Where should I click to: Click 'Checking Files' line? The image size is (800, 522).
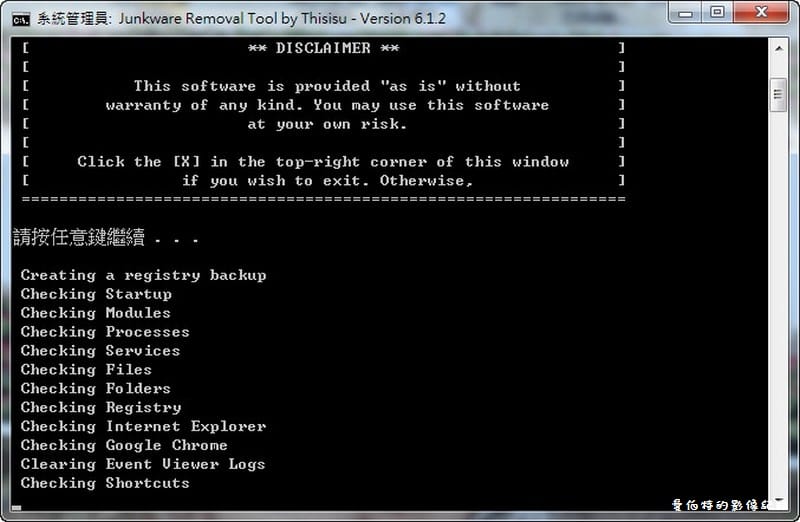pos(86,370)
